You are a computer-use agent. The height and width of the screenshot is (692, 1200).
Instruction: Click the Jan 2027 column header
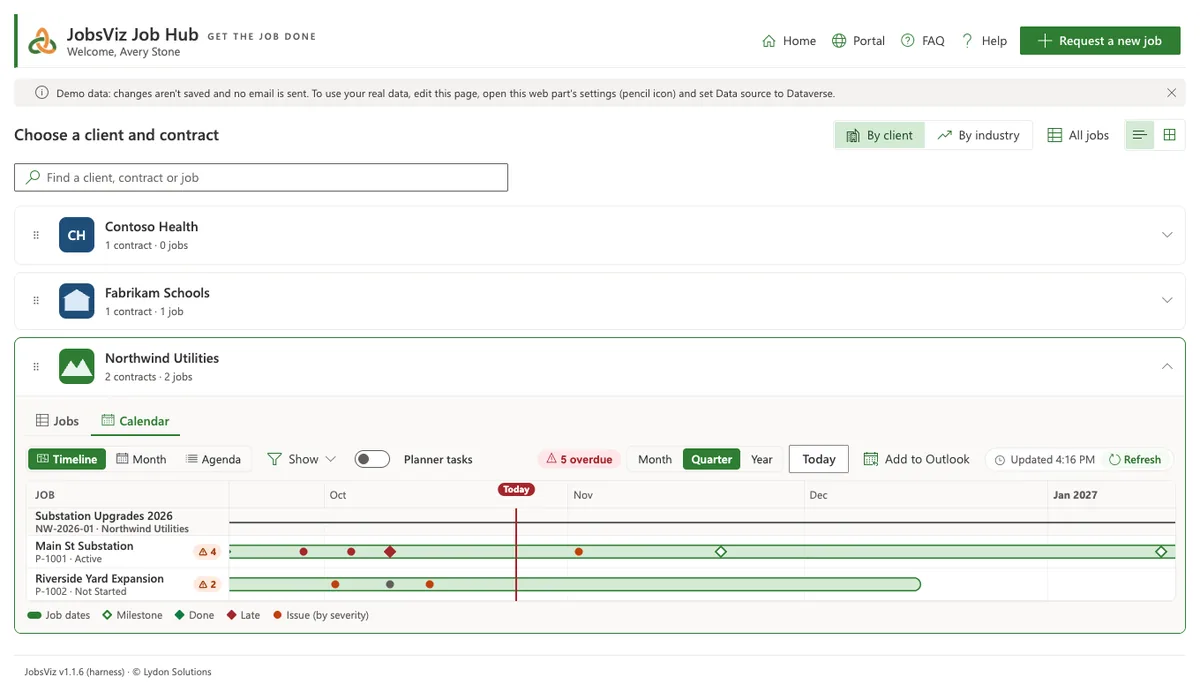[1075, 495]
